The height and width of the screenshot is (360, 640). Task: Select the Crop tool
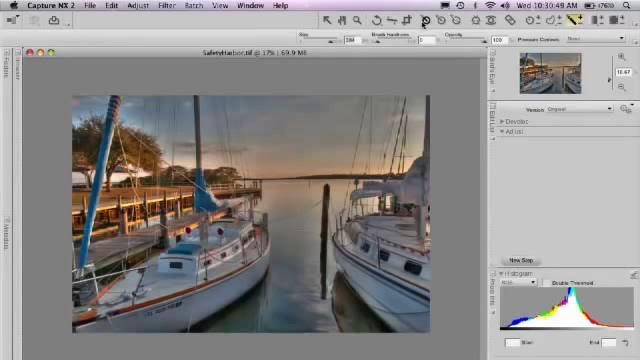point(407,20)
